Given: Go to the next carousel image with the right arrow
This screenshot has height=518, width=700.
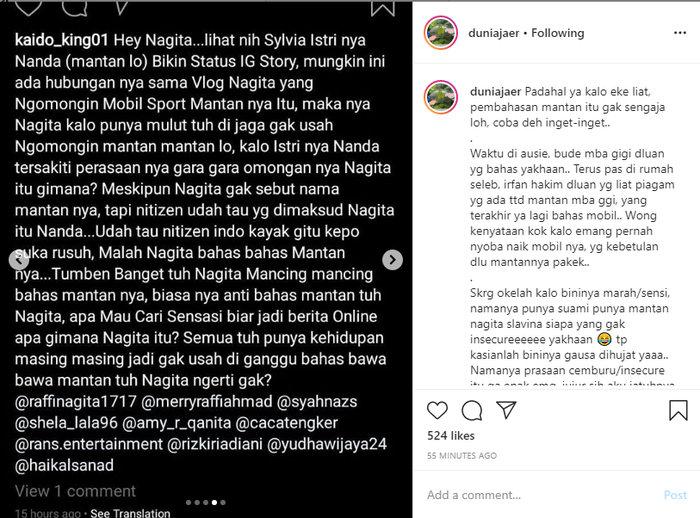Looking at the screenshot, I should (x=392, y=259).
